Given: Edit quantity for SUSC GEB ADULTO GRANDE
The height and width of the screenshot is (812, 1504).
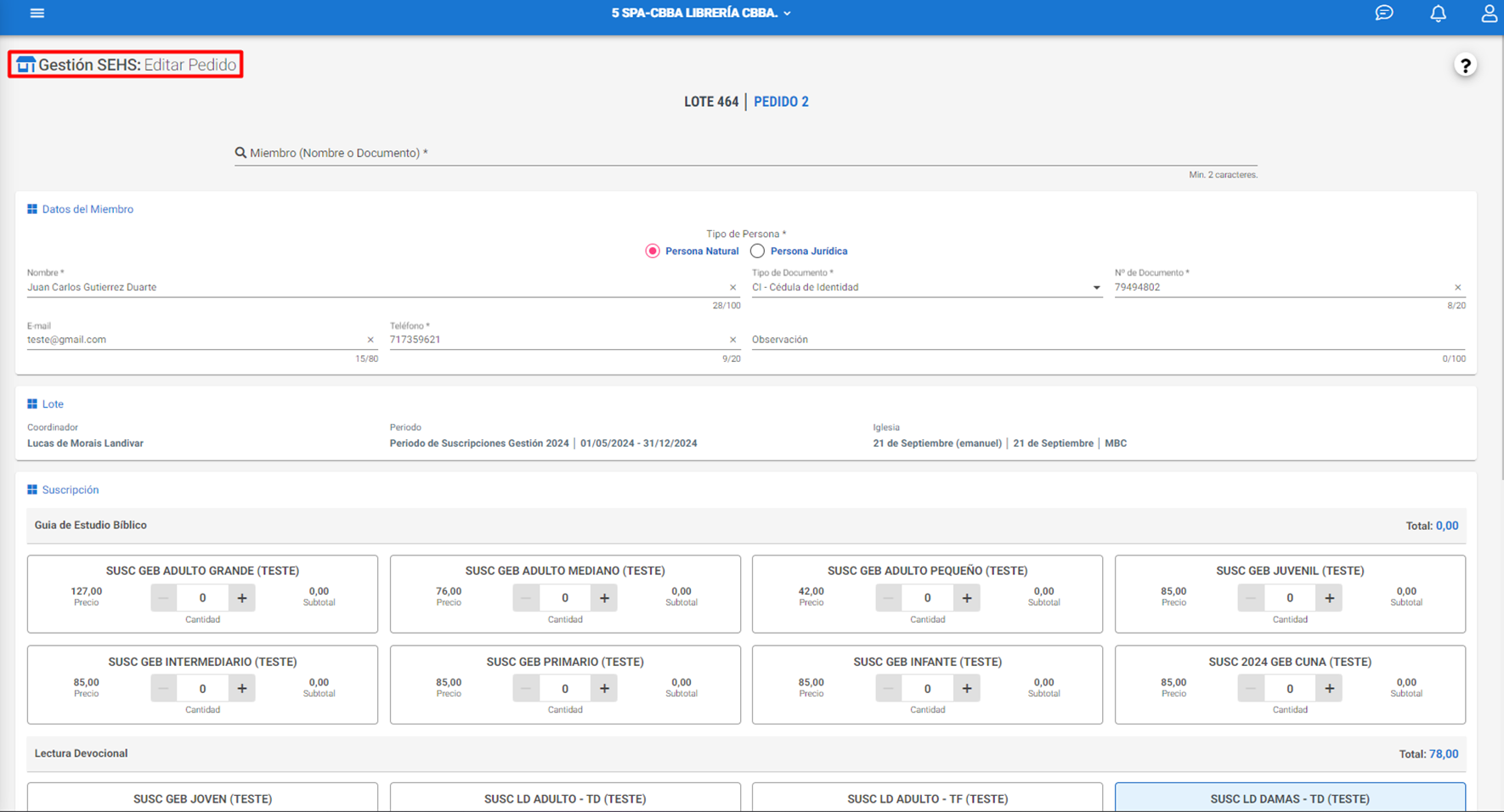Looking at the screenshot, I should coord(202,598).
